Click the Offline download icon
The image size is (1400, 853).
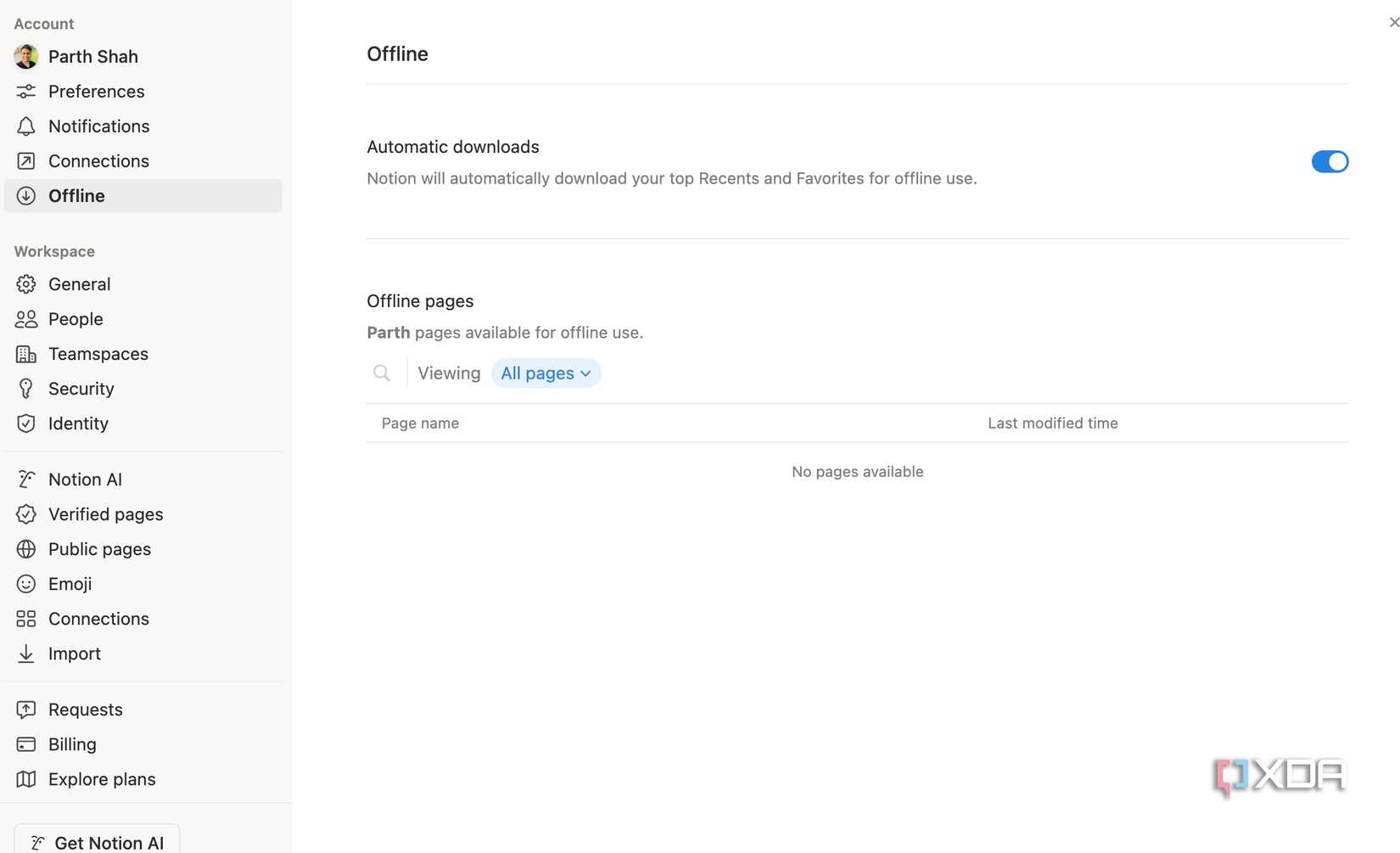(25, 195)
